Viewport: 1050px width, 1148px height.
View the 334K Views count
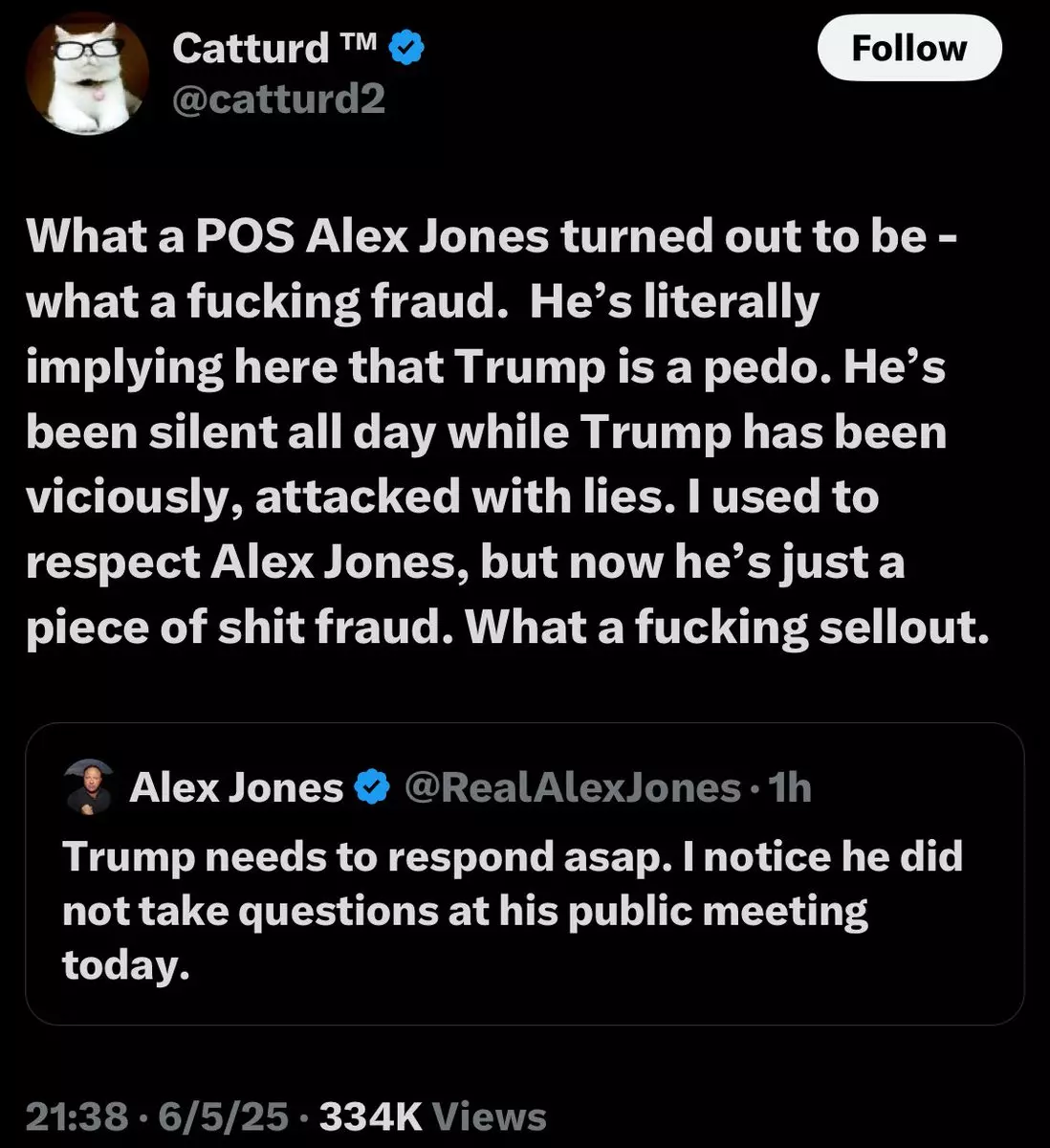[x=432, y=1115]
